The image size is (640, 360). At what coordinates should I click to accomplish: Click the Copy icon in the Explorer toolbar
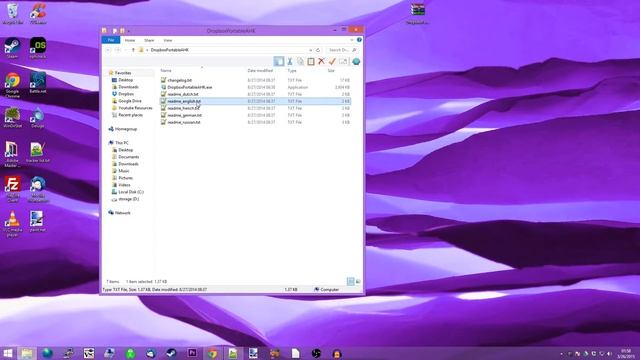(300, 62)
